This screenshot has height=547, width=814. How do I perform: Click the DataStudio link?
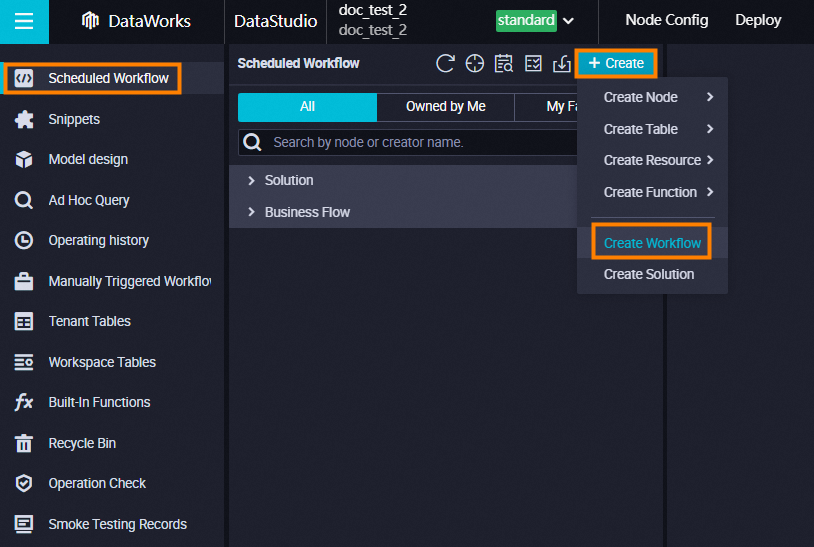(275, 21)
